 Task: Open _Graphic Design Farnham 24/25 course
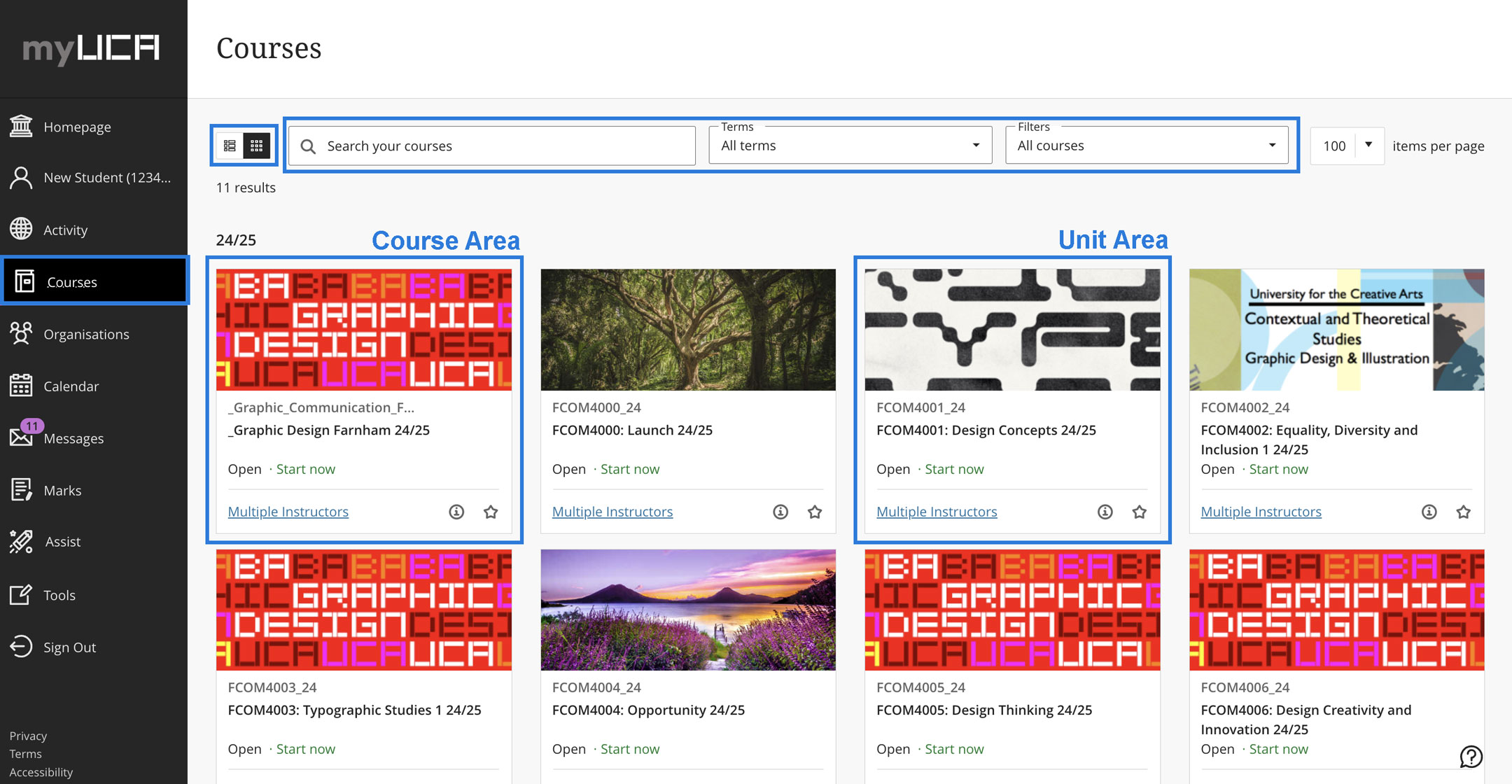329,430
